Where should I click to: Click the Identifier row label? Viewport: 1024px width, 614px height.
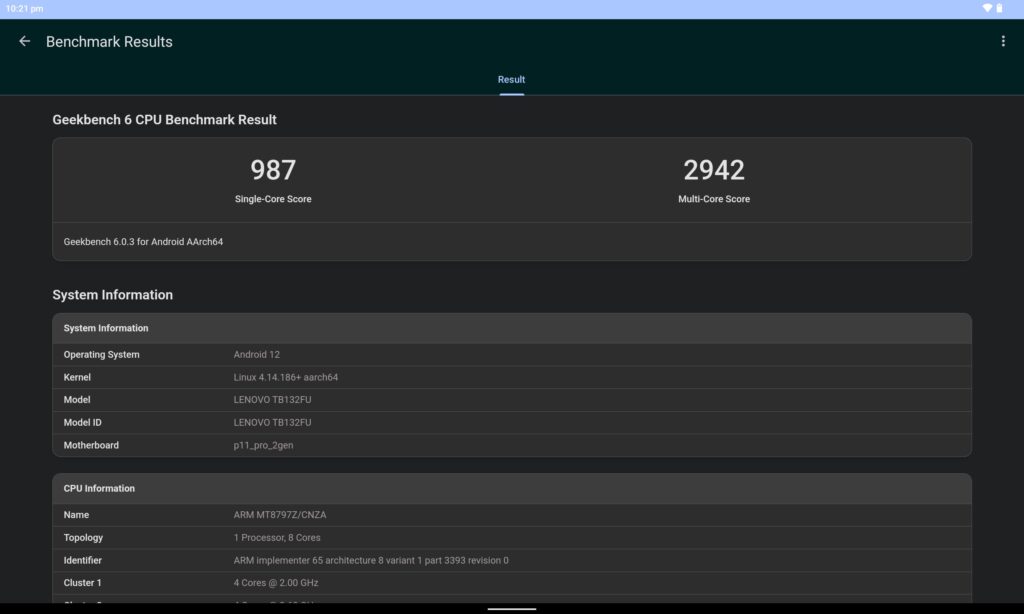point(82,560)
